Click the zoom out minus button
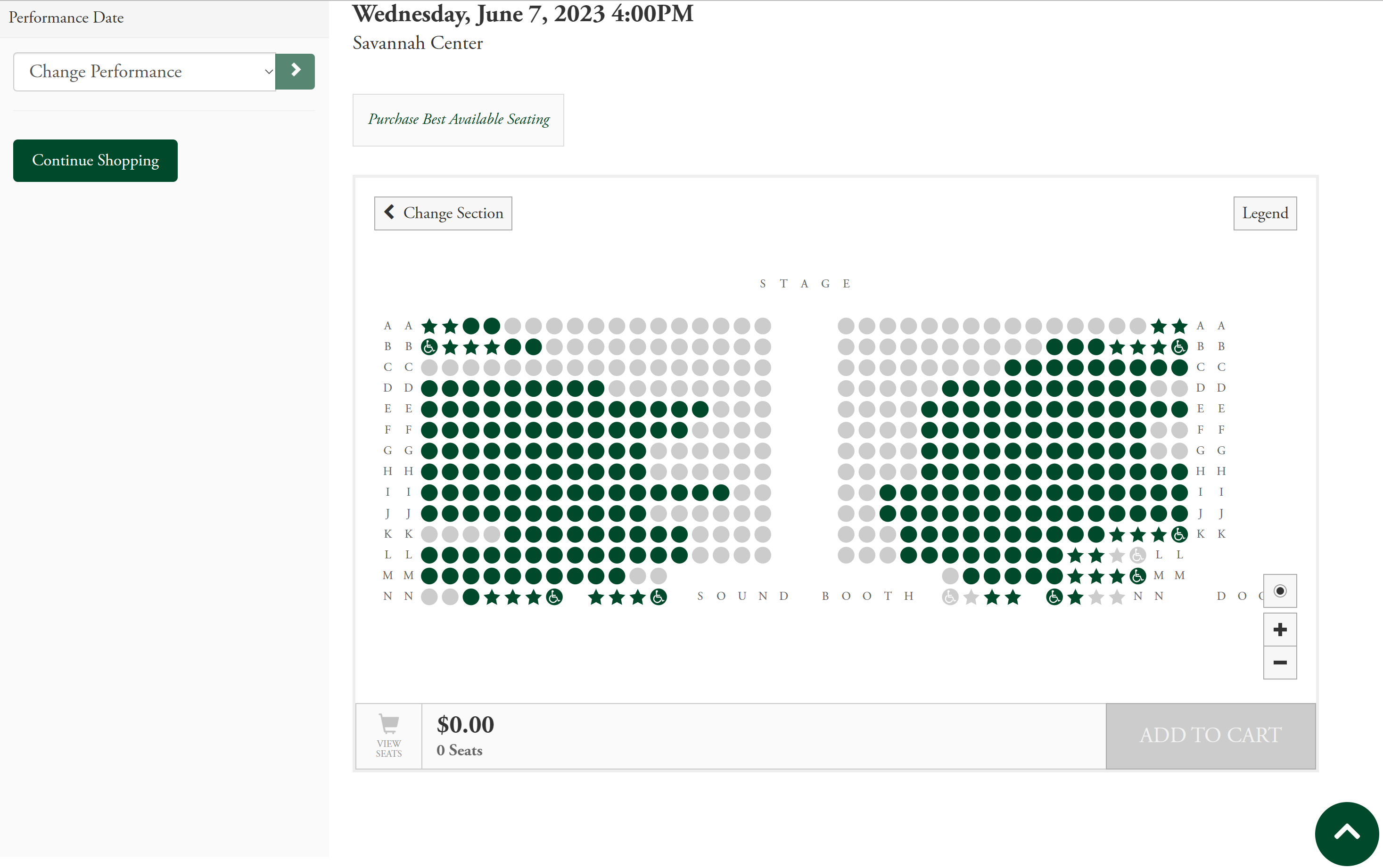 1280,663
